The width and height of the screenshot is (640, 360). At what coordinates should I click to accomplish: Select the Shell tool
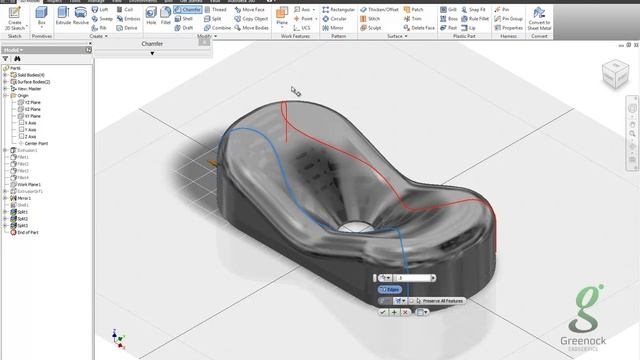tap(184, 19)
